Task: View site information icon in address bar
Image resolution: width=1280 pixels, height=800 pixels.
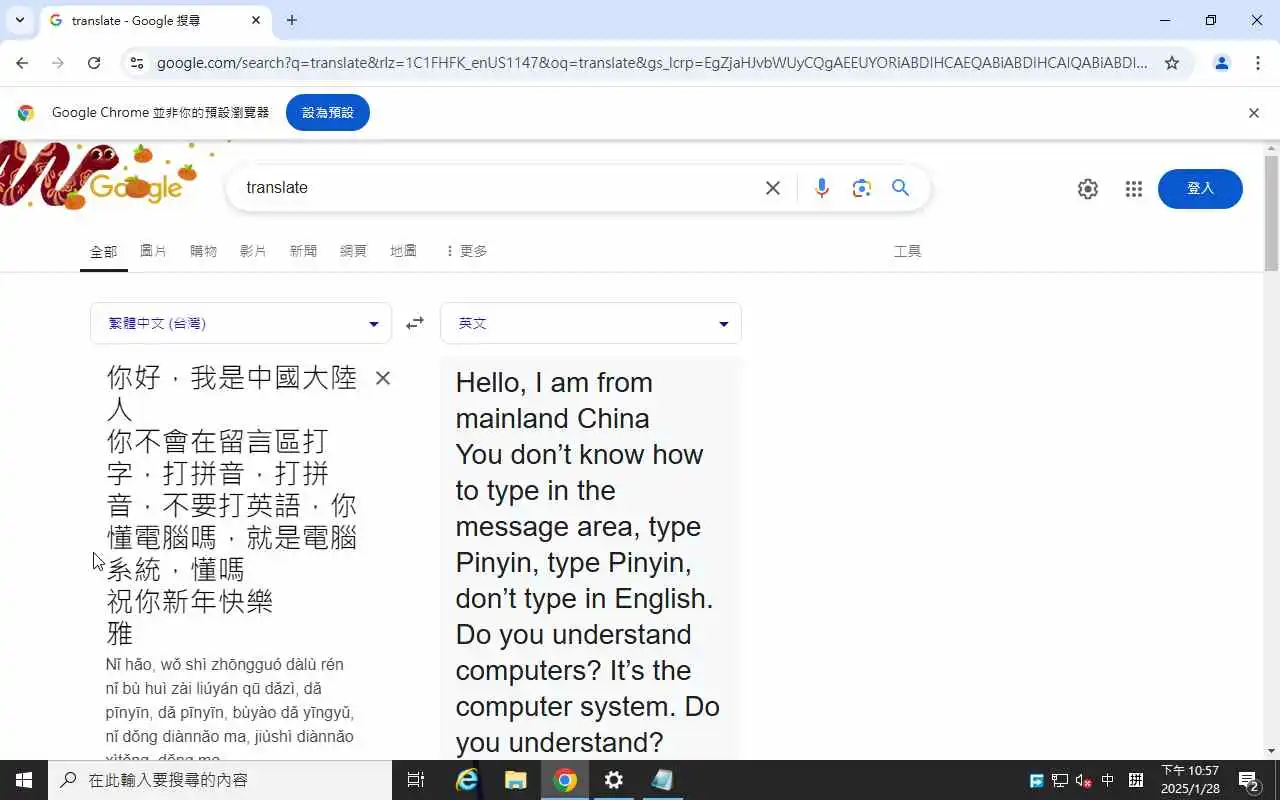Action: (137, 63)
